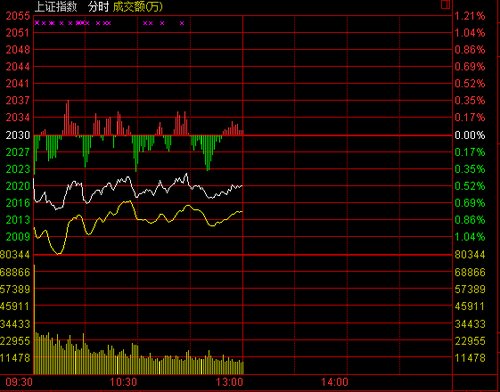The width and height of the screenshot is (500, 392).
Task: Click the tallest red bar near 2037
Action: [x=68, y=117]
